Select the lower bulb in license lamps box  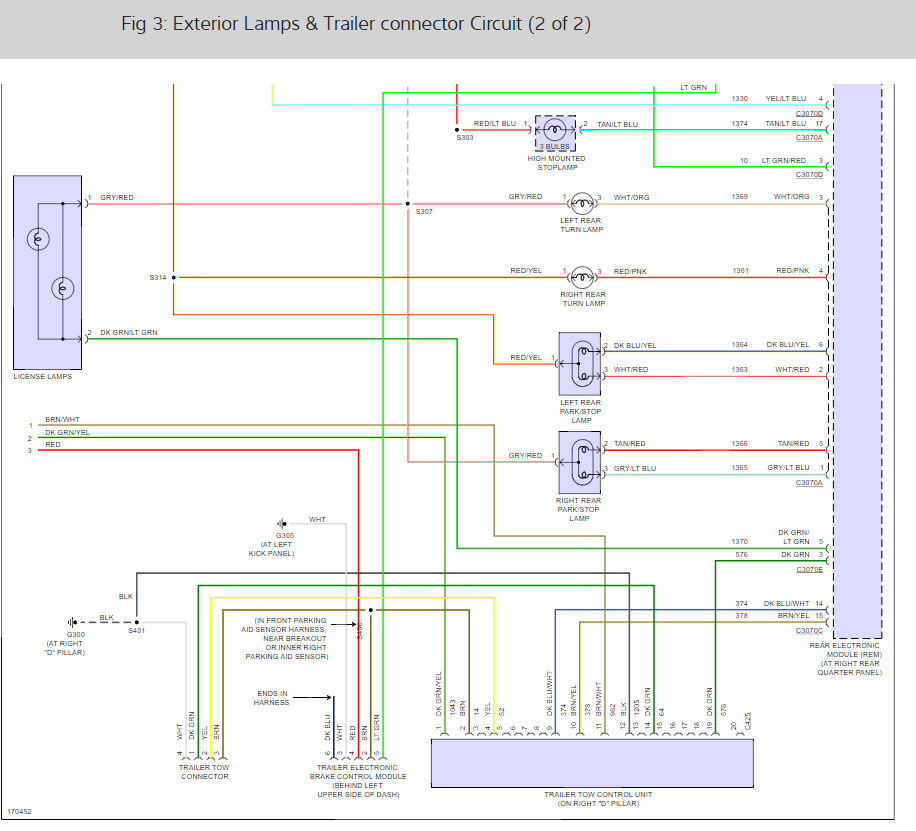63,288
